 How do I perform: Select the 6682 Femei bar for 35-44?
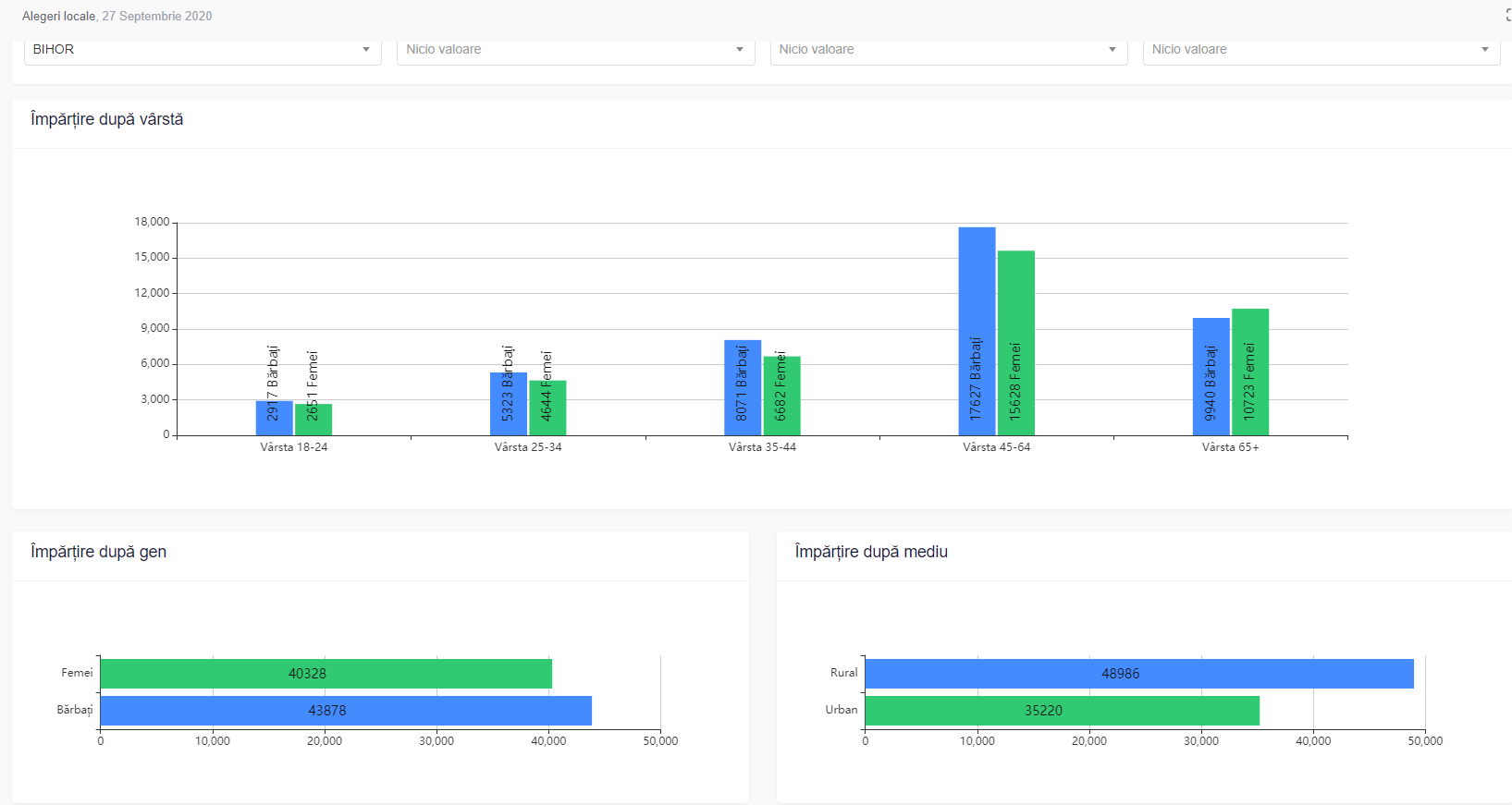(x=781, y=396)
